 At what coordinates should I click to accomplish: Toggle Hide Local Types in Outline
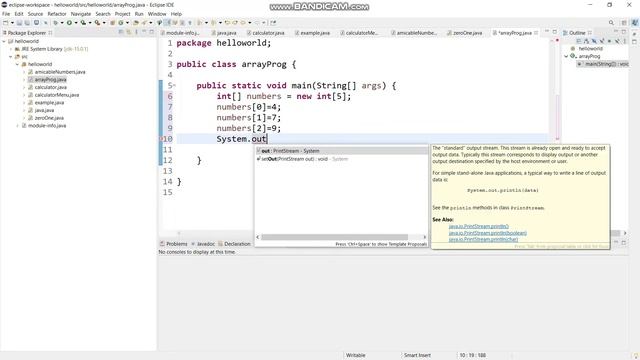[617, 41]
